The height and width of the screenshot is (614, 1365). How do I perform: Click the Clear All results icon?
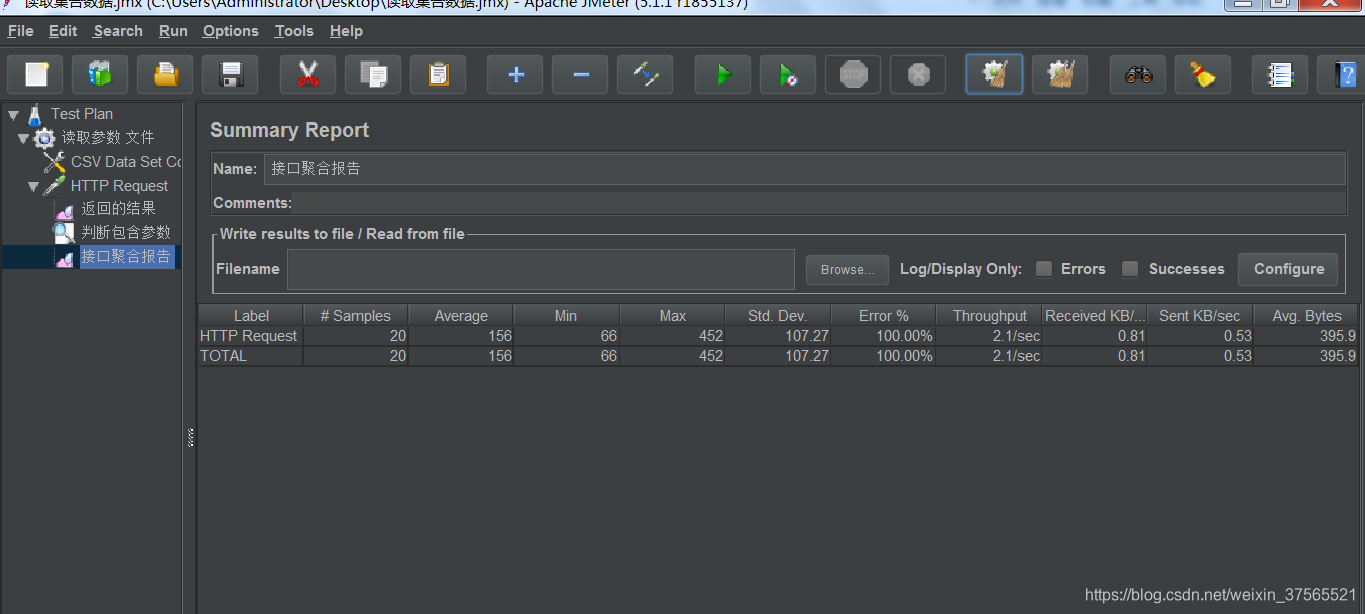(x=1060, y=74)
